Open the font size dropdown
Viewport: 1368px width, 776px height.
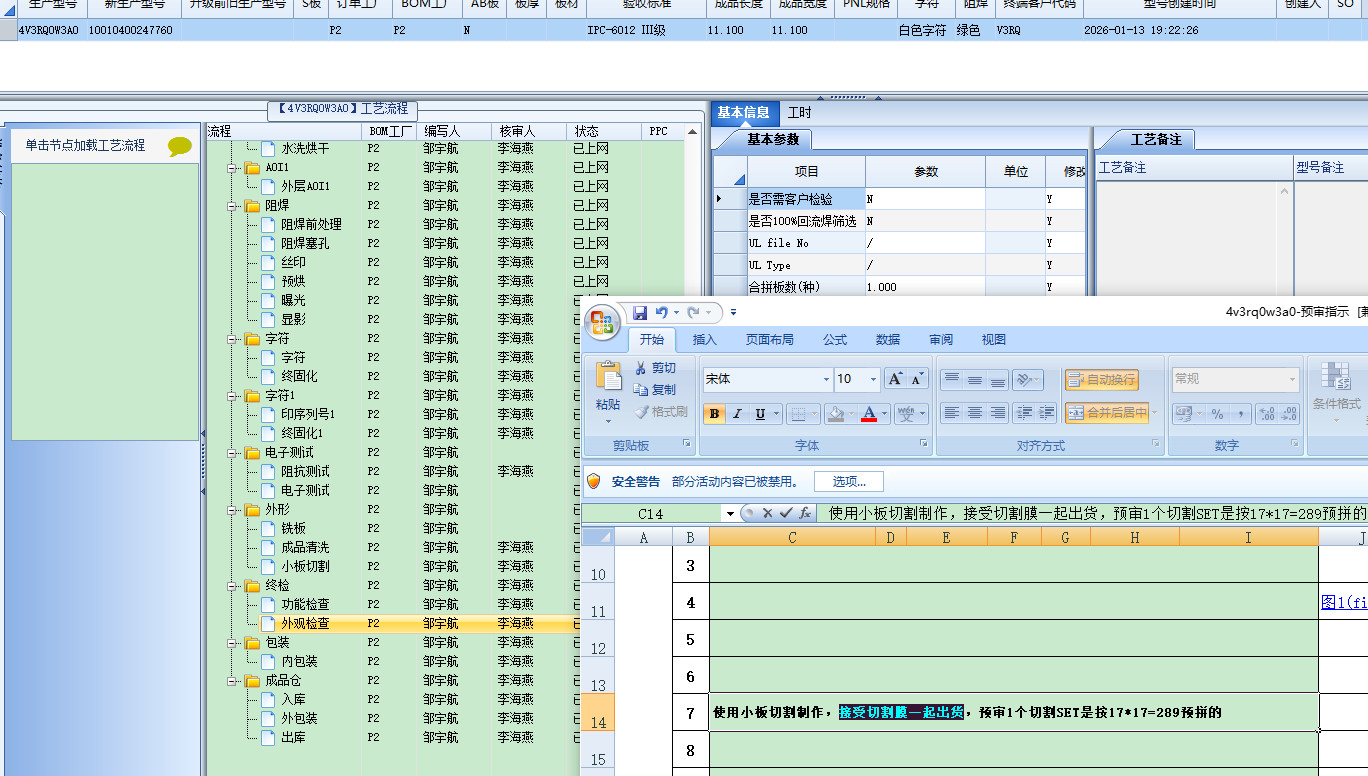pos(873,380)
